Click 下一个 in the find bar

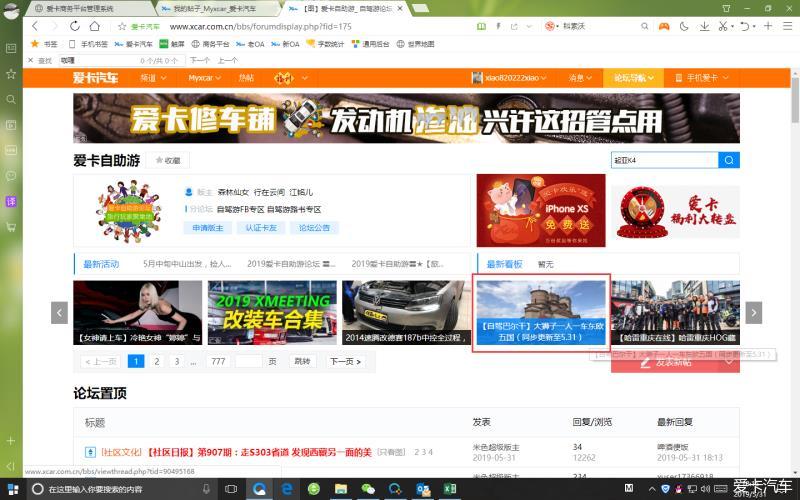tap(200, 60)
